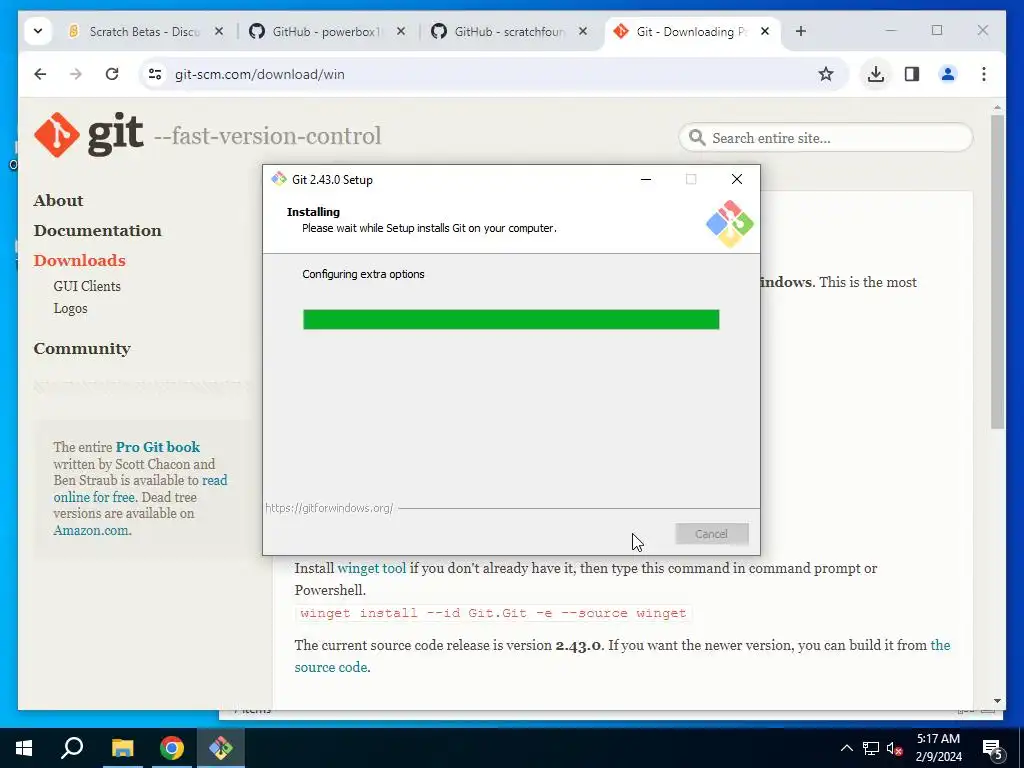The width and height of the screenshot is (1024, 768).
Task: Close the Git Downloading tab
Action: [765, 31]
